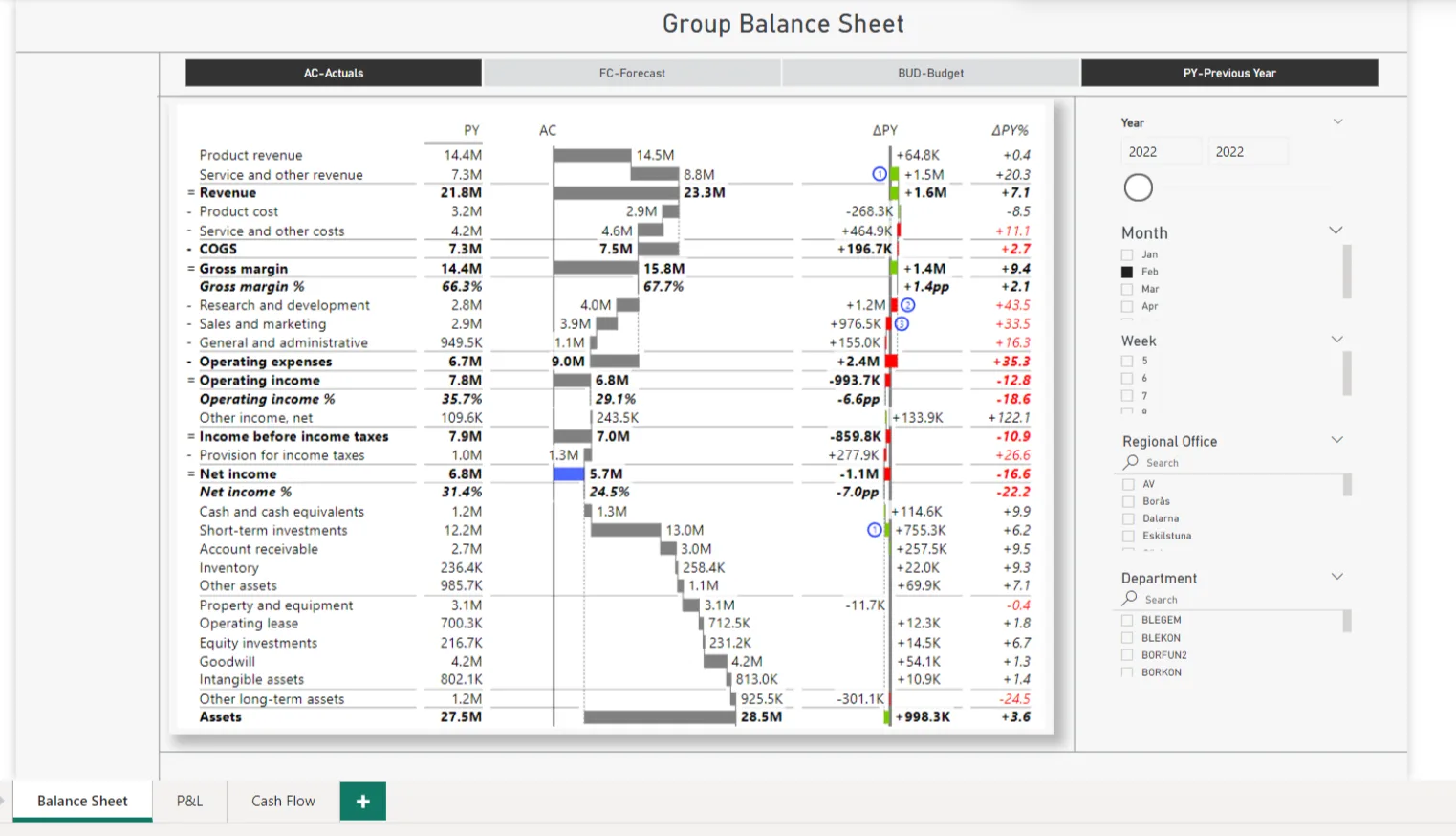Click comment marker 2 on Research and development row

[908, 305]
